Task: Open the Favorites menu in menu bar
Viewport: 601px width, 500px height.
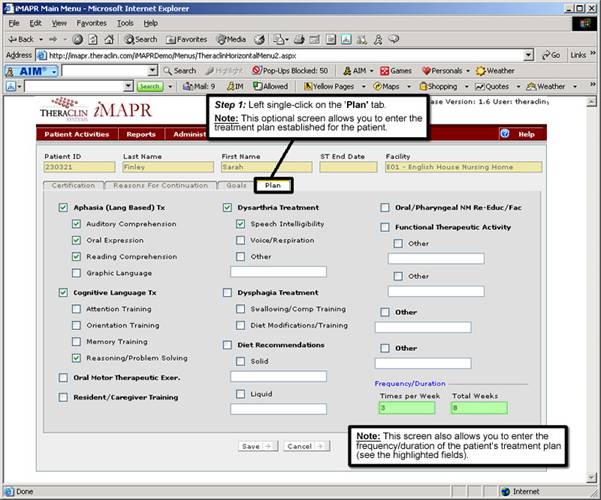Action: 91,22
